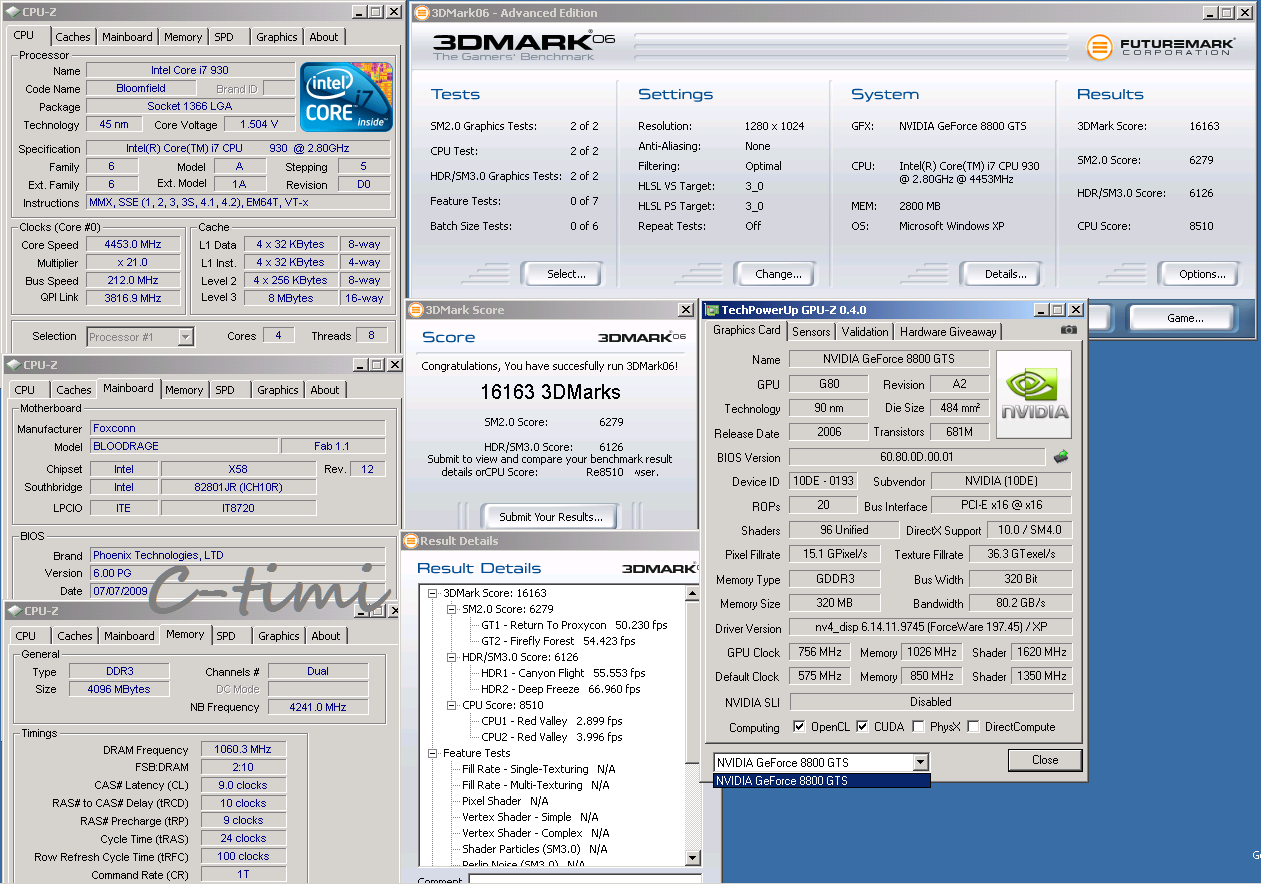This screenshot has height=885, width=1261.
Task: Click the 3DMark06 banner logo in main window
Action: [x=523, y=47]
